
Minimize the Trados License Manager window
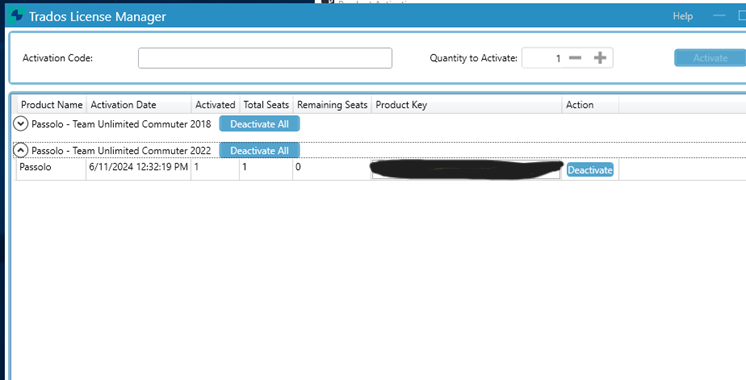[719, 16]
